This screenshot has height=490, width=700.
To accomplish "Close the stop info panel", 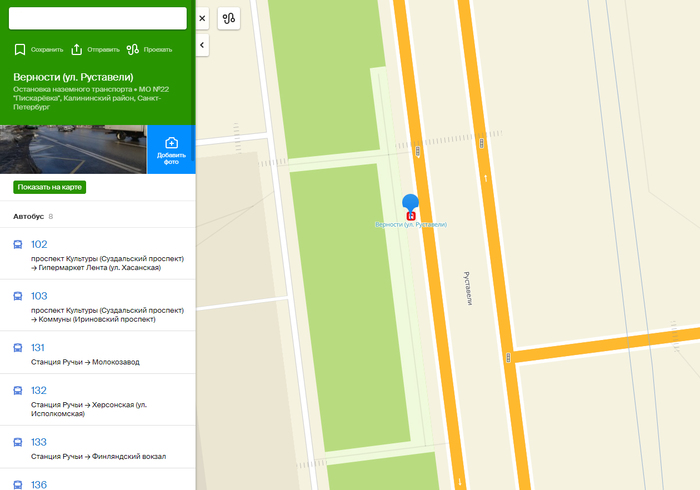I will point(202,18).
